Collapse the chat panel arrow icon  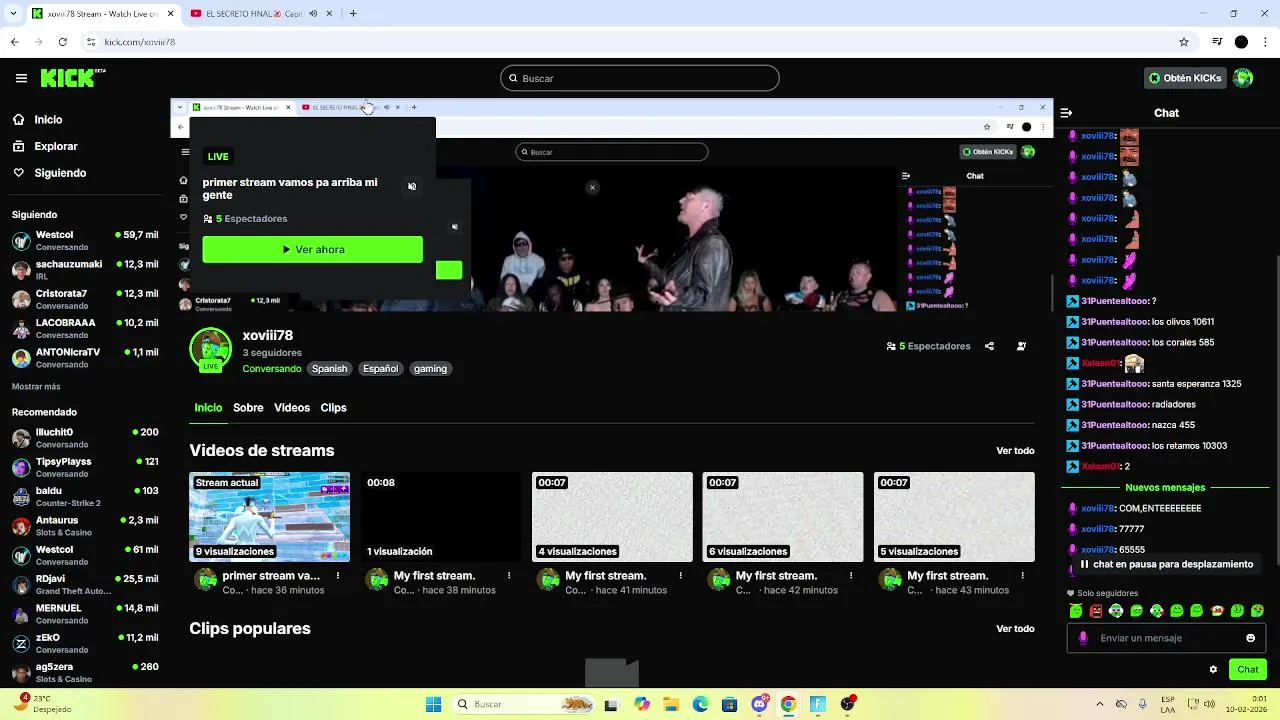point(1066,113)
